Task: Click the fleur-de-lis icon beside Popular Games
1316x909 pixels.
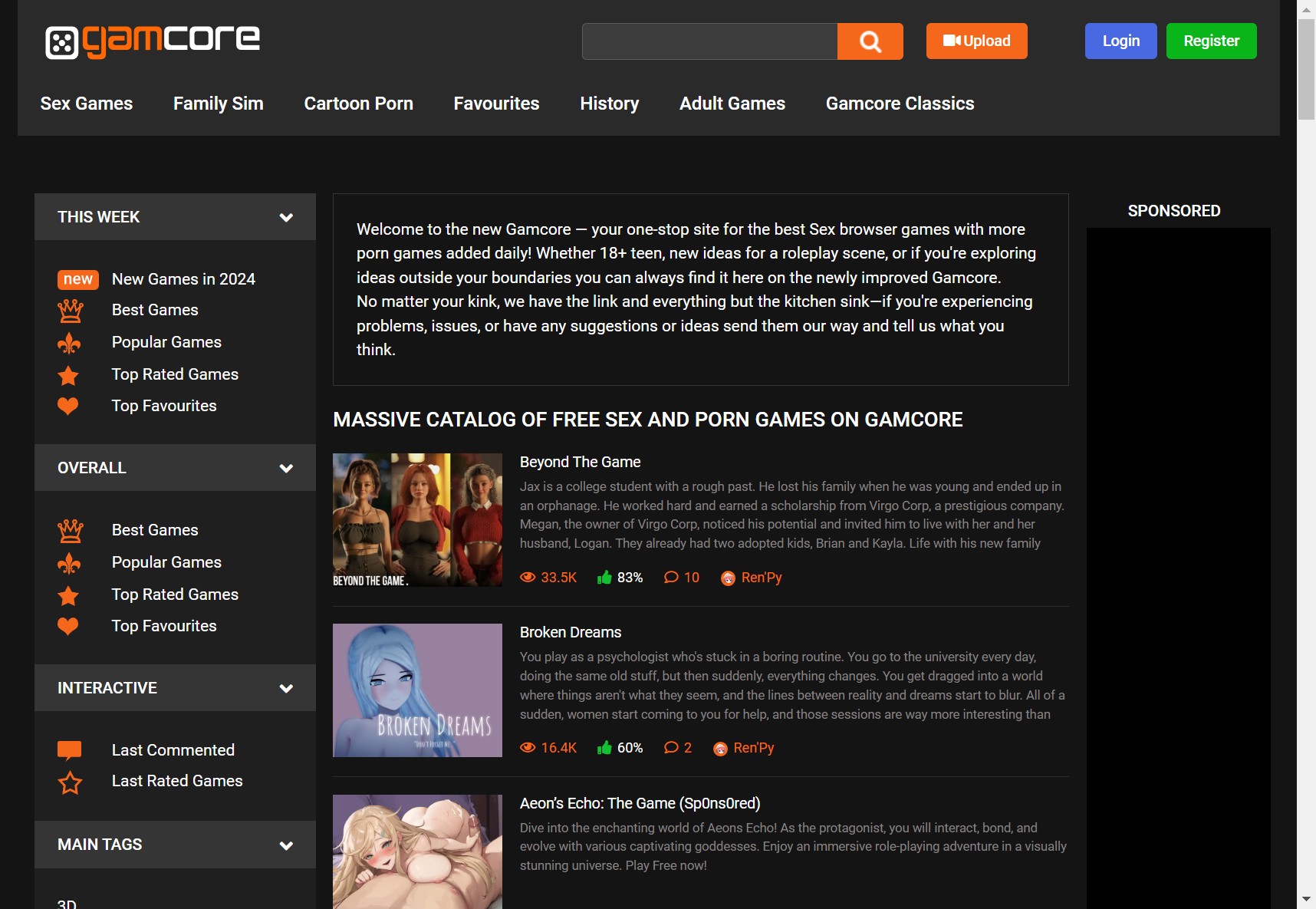Action: pos(70,342)
